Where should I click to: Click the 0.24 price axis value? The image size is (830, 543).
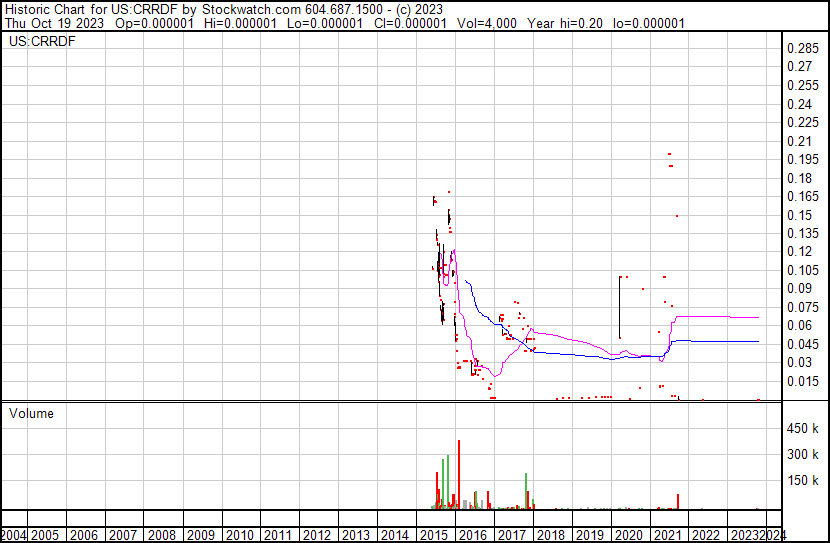[799, 104]
